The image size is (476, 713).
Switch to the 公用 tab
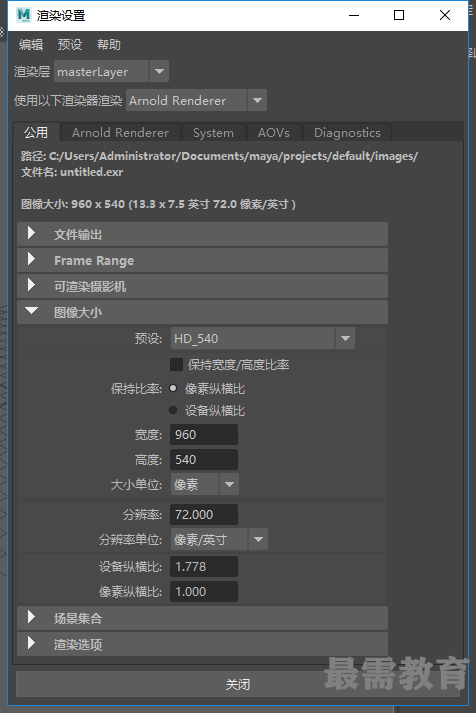(x=36, y=132)
